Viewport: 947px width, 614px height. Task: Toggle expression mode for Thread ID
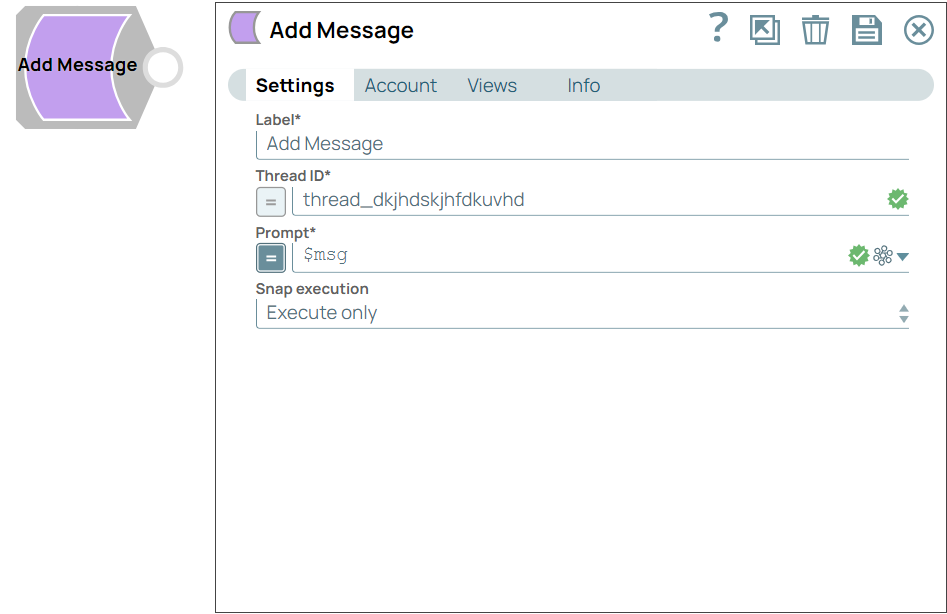coord(270,201)
